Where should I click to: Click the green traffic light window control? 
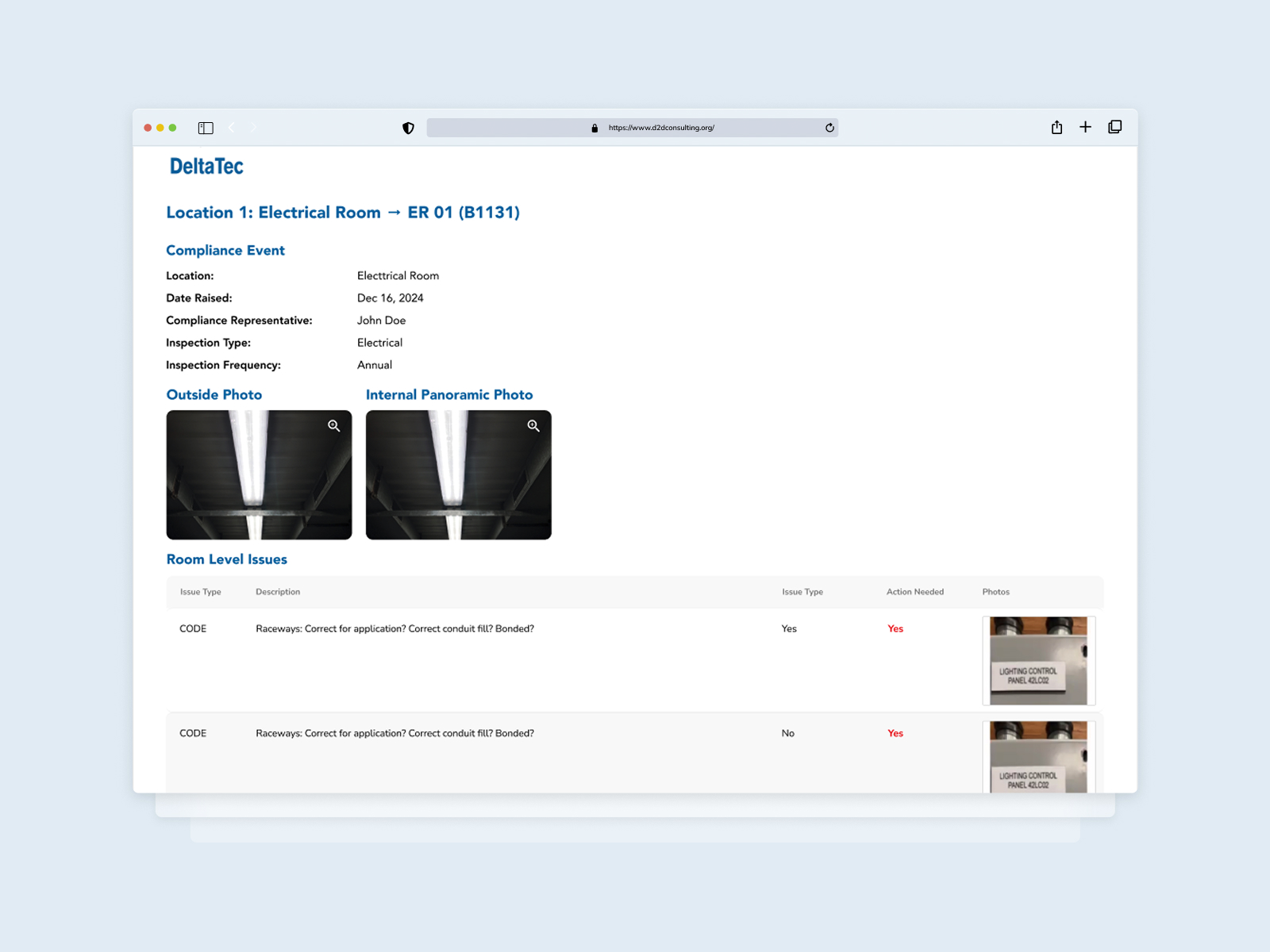tap(171, 127)
